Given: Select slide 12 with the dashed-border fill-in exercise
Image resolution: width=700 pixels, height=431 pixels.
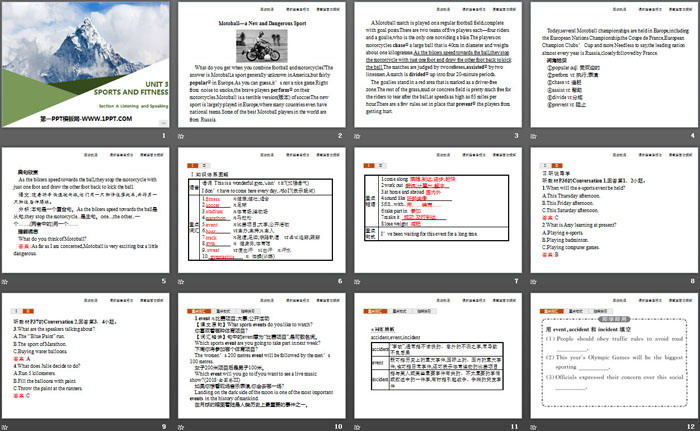Looking at the screenshot, I should click(614, 356).
